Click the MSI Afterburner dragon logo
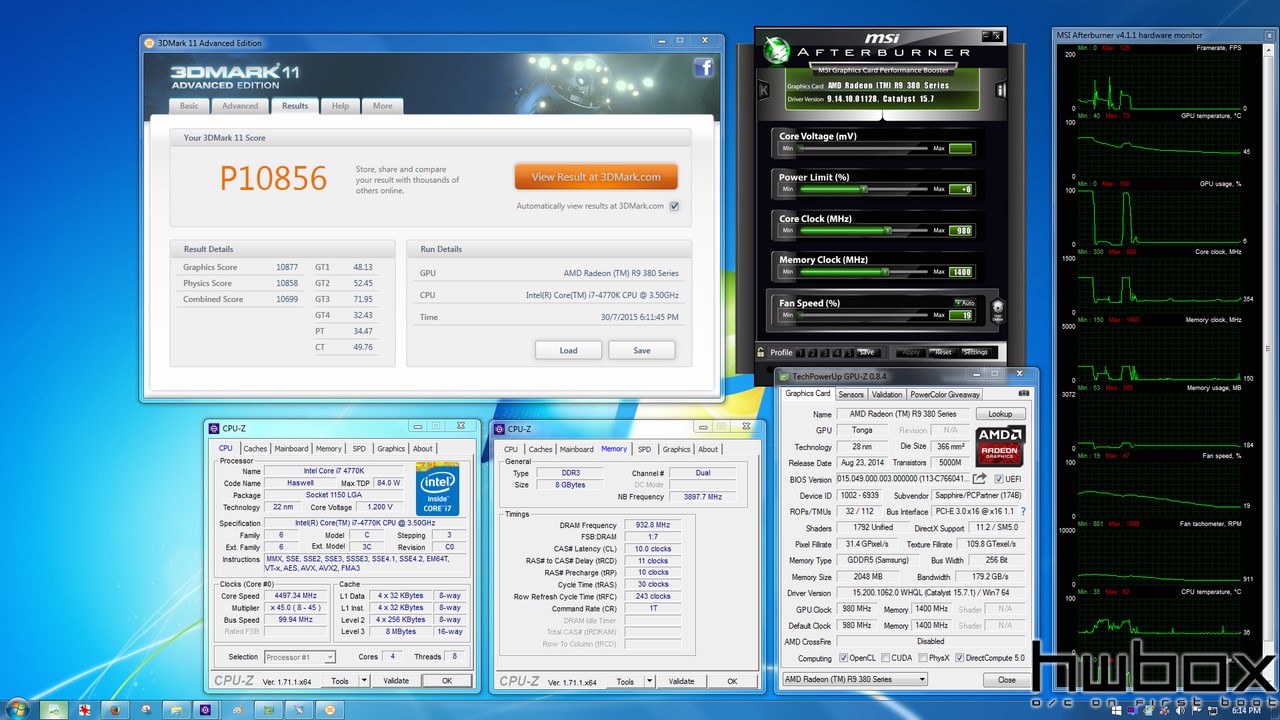The width and height of the screenshot is (1280, 720). click(x=776, y=50)
